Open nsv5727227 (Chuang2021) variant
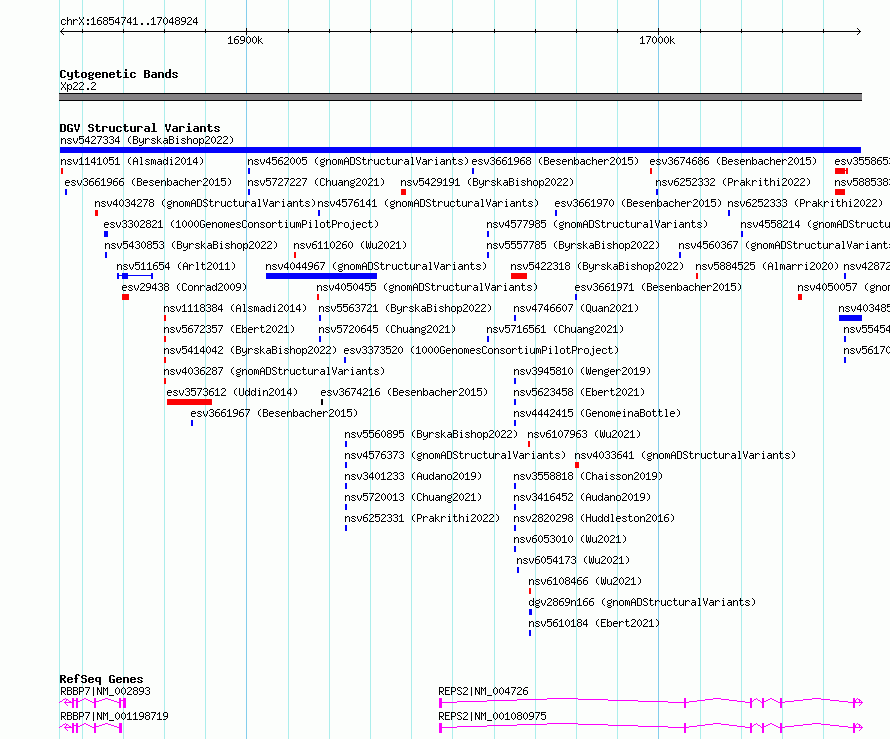This screenshot has width=890, height=739. coord(316,182)
